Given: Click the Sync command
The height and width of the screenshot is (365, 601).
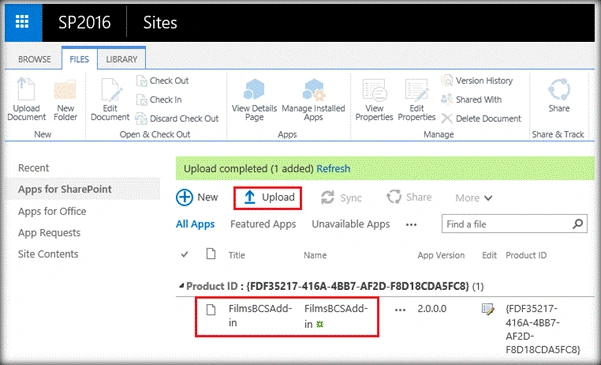Looking at the screenshot, I should 341,198.
